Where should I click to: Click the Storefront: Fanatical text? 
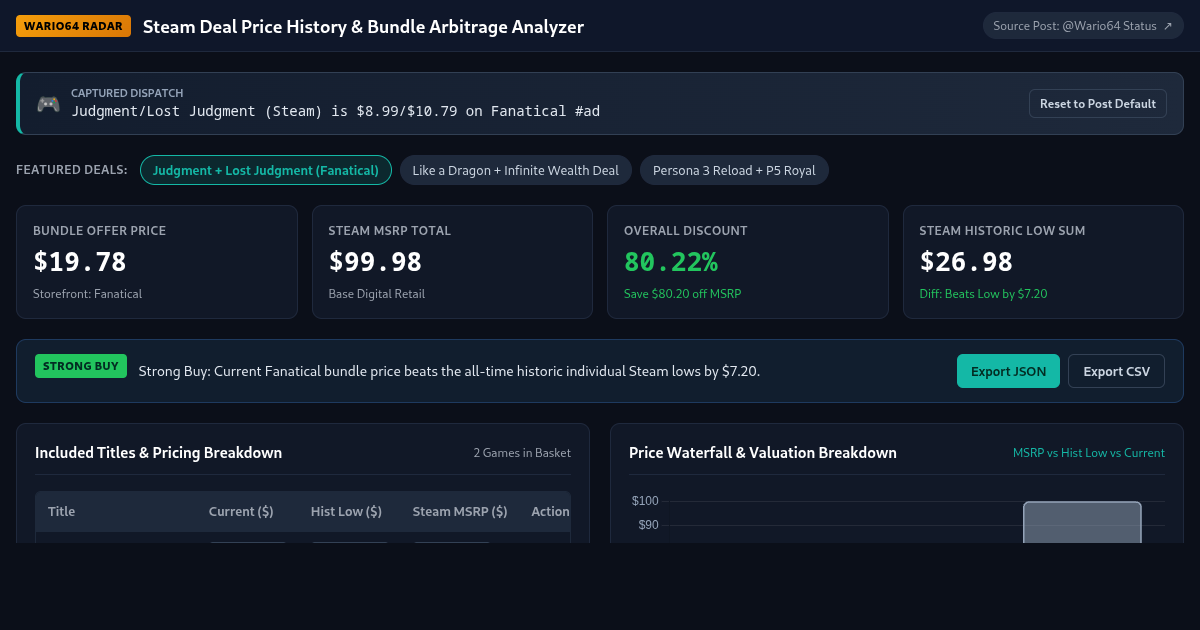87,294
